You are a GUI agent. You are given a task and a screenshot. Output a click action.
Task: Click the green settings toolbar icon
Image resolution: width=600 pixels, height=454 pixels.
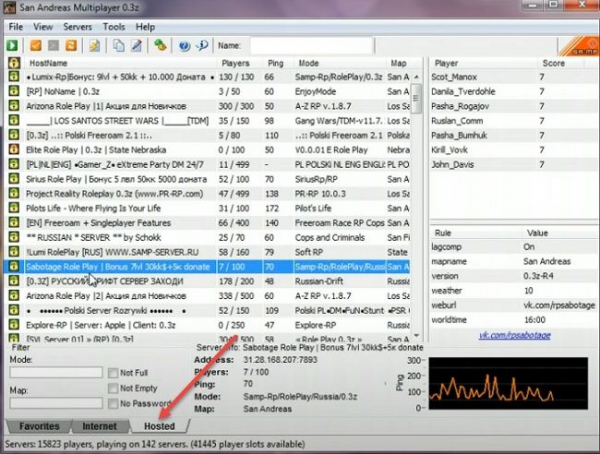[160, 46]
